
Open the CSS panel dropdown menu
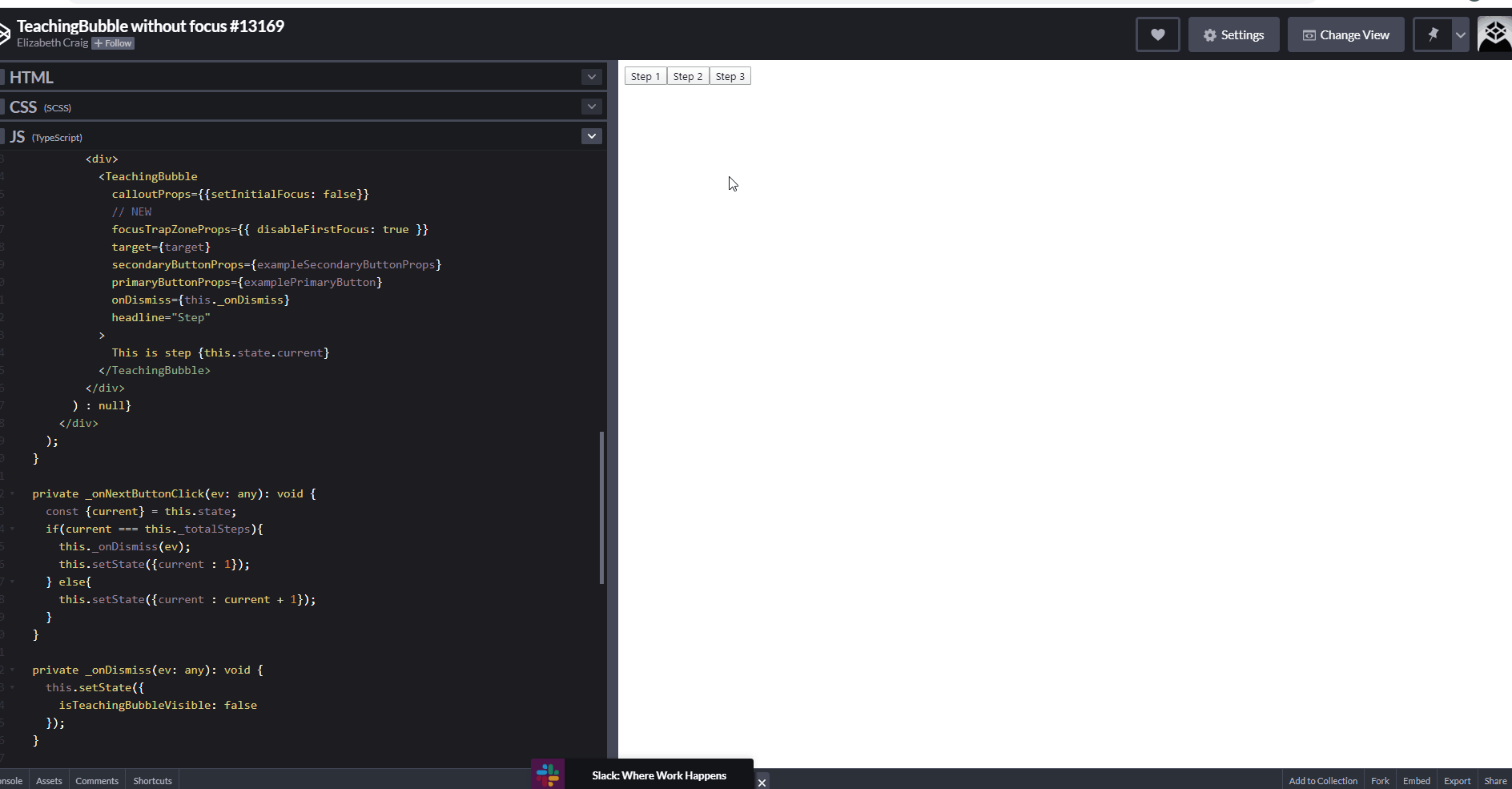[x=591, y=107]
